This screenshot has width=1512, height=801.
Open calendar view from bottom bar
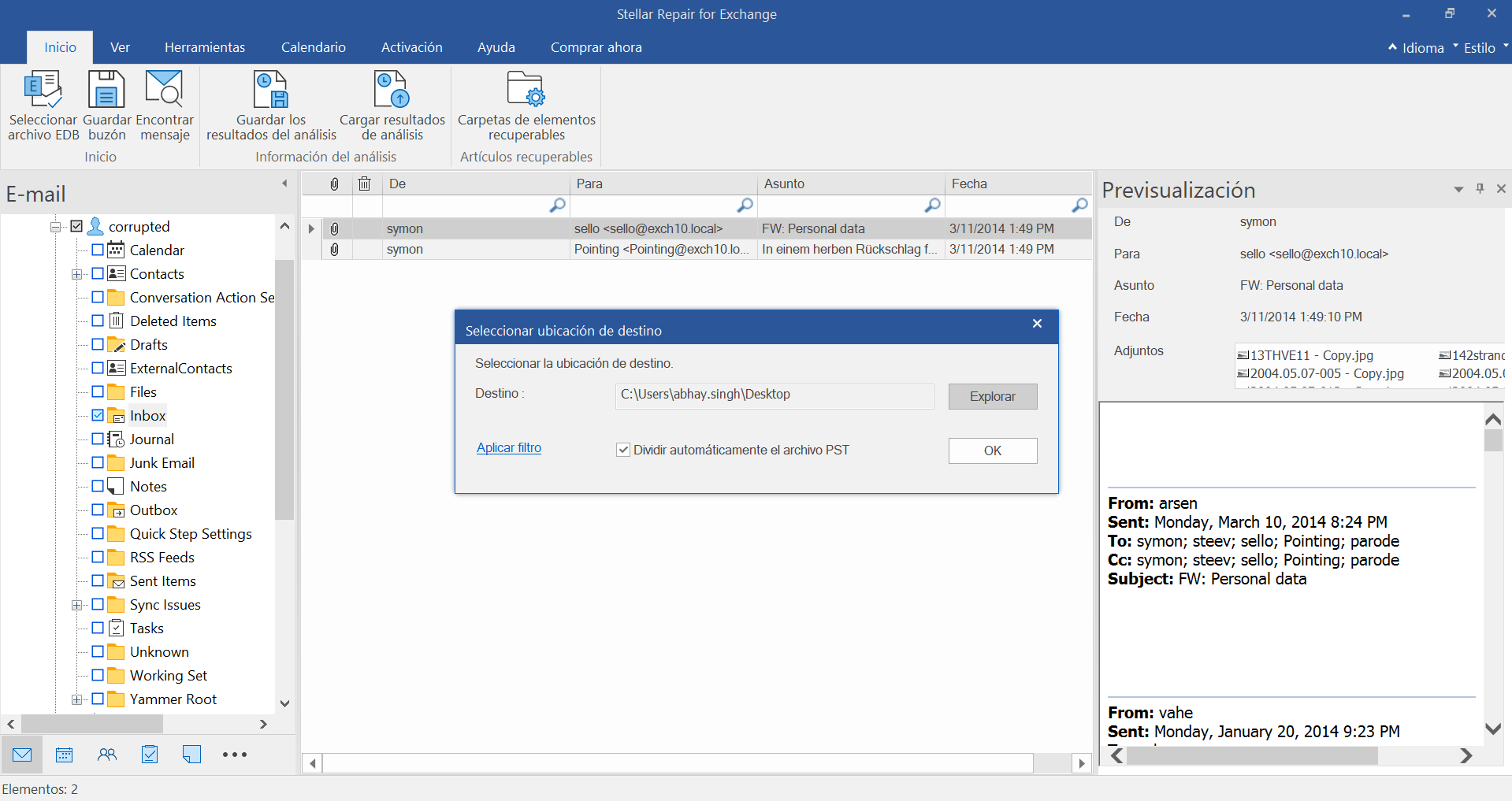[64, 754]
